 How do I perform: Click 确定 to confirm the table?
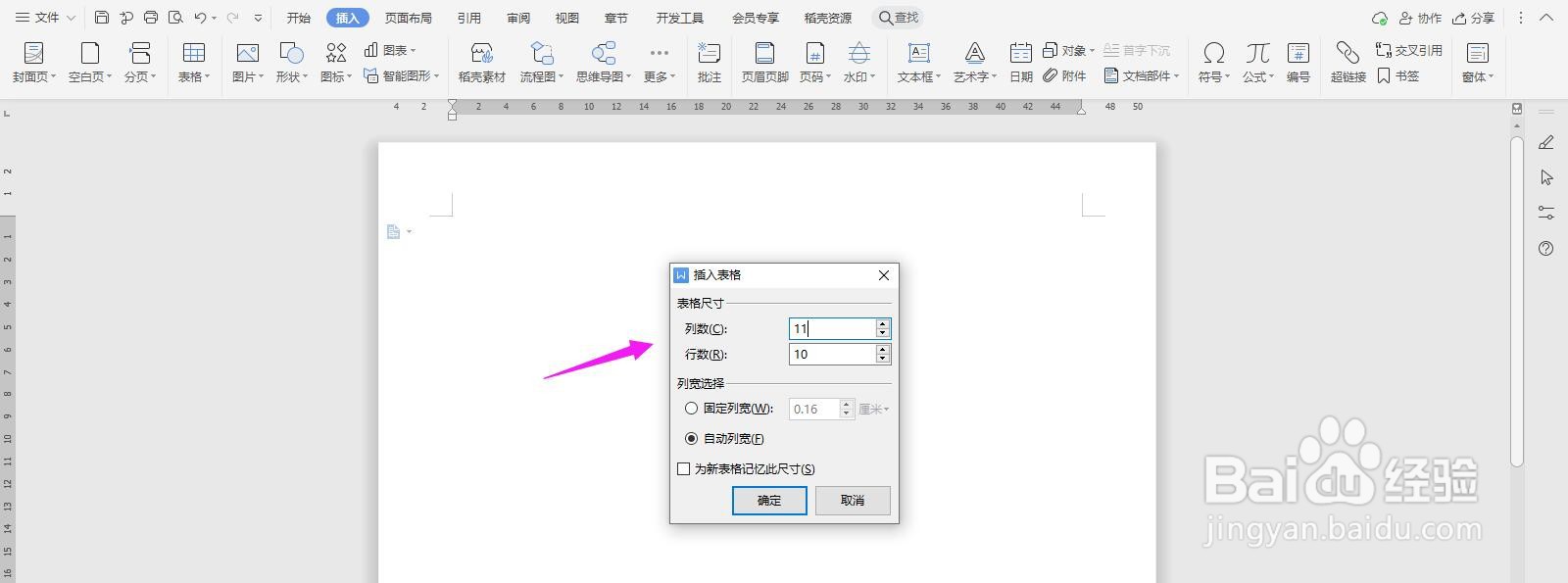click(769, 501)
